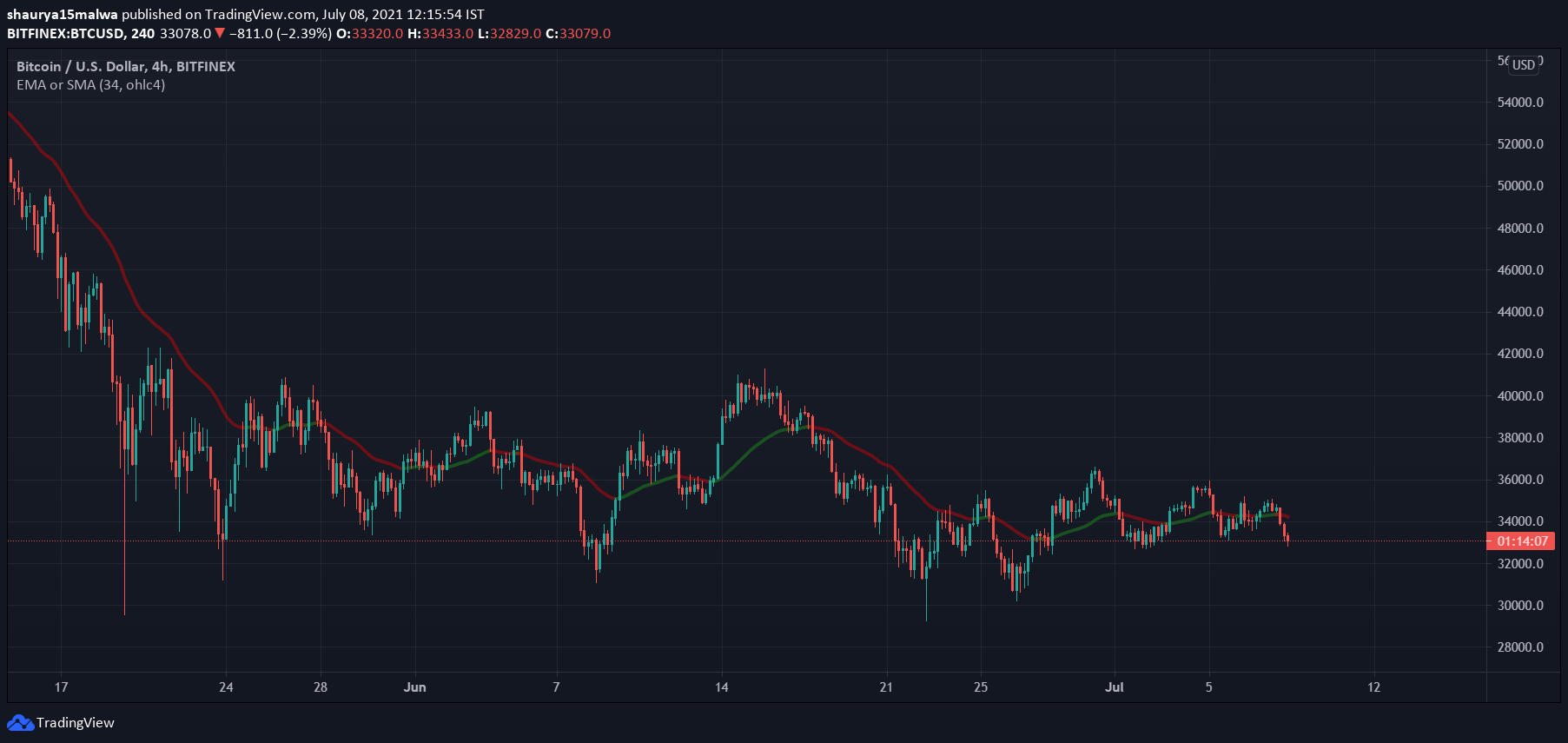The width and height of the screenshot is (1568, 743).
Task: Click the 54000.0 price axis label
Action: coord(1520,103)
